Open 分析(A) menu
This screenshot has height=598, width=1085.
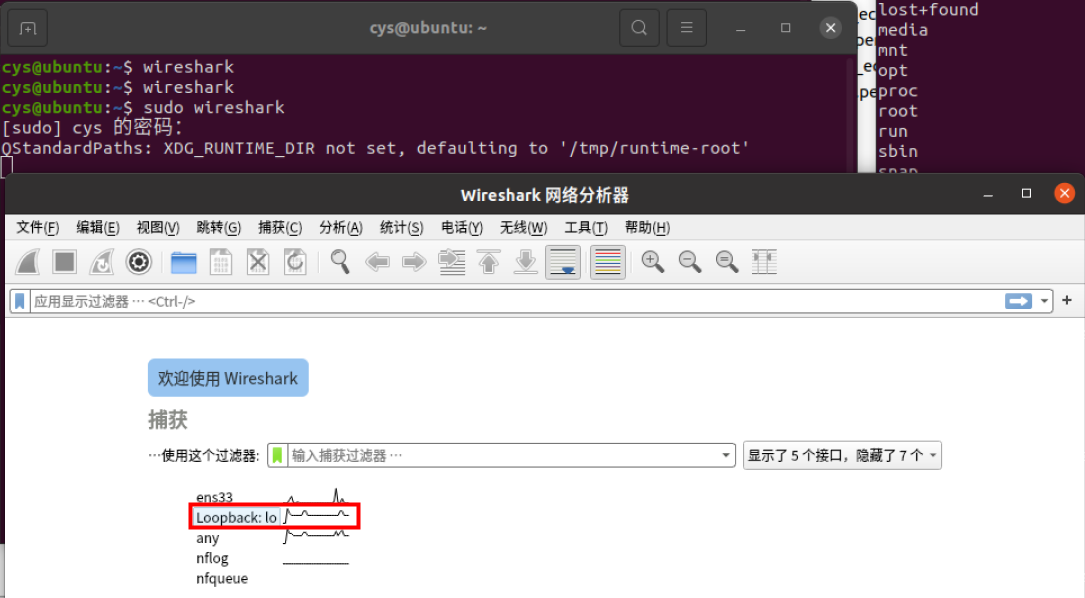click(x=340, y=228)
